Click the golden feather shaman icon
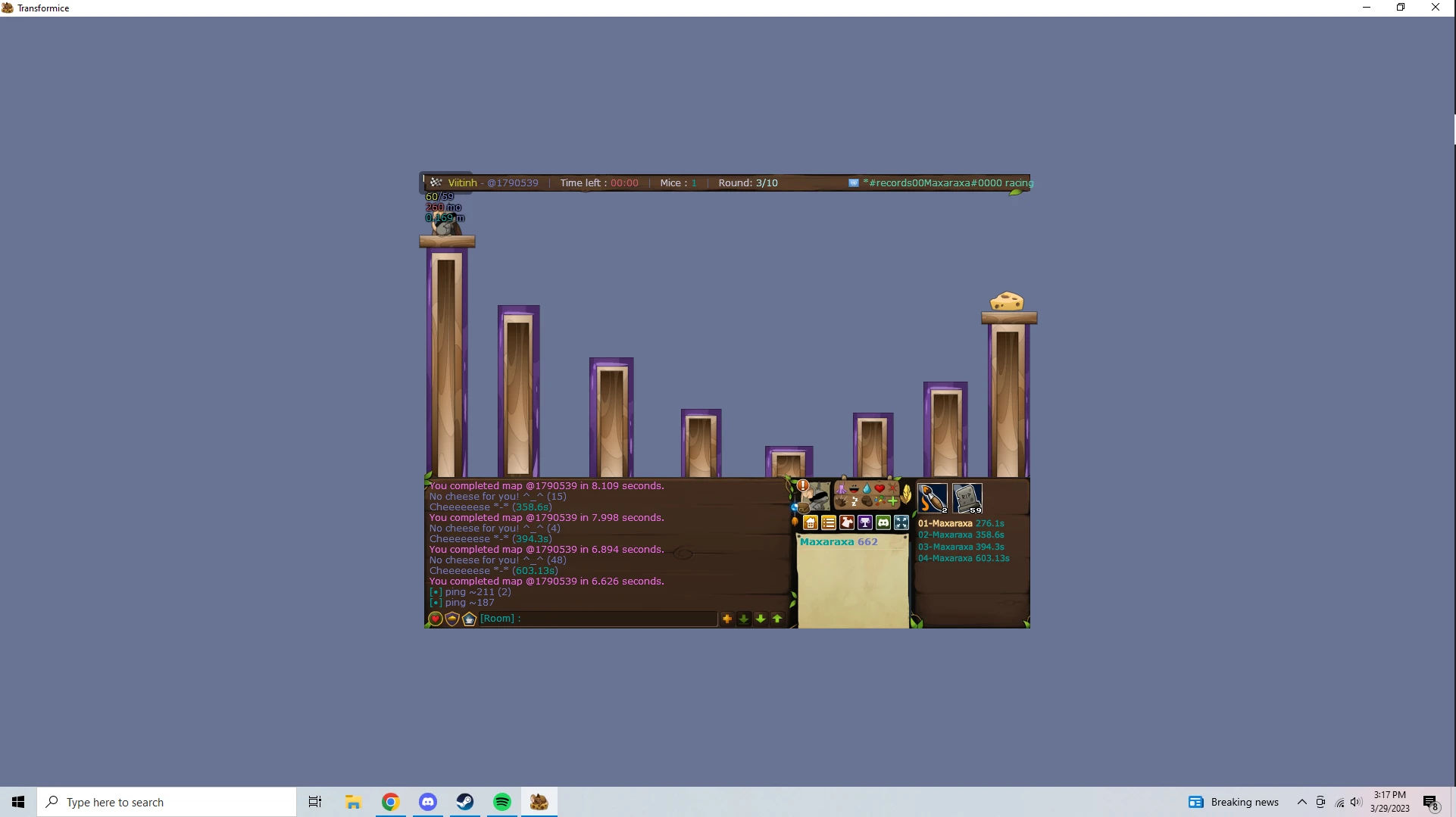 [x=906, y=495]
